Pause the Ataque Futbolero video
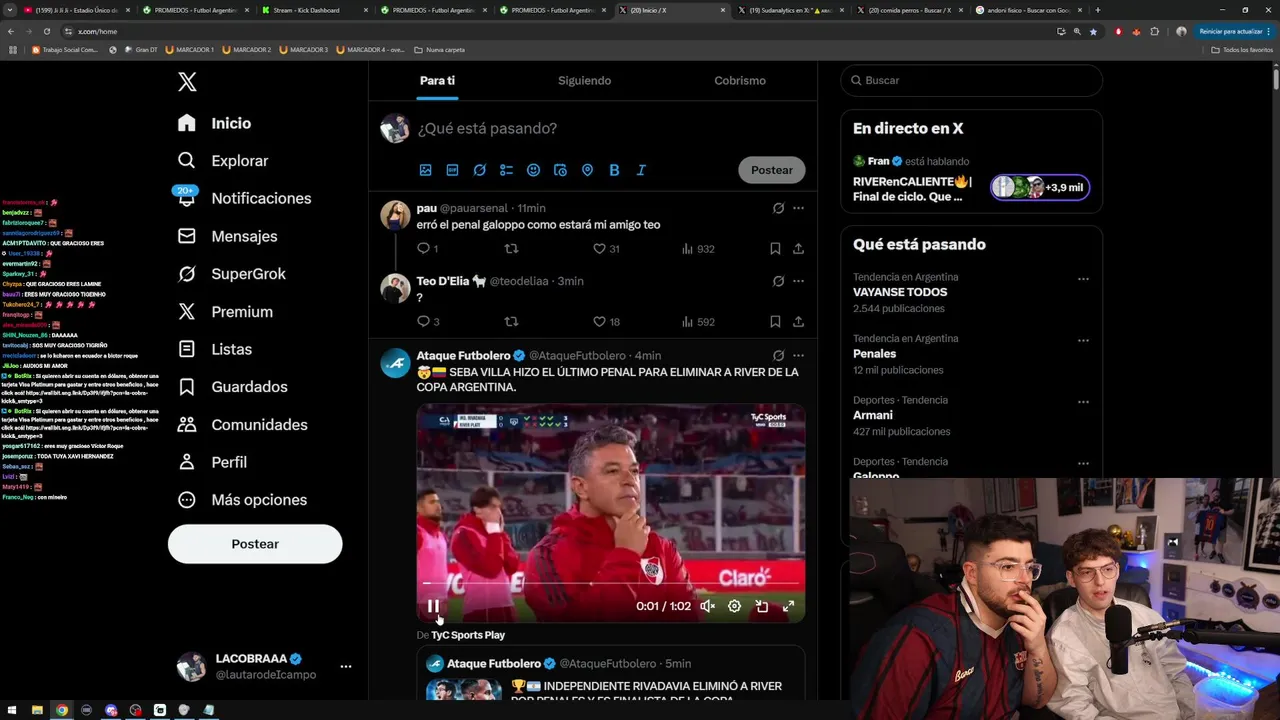This screenshot has height=720, width=1280. (x=433, y=606)
